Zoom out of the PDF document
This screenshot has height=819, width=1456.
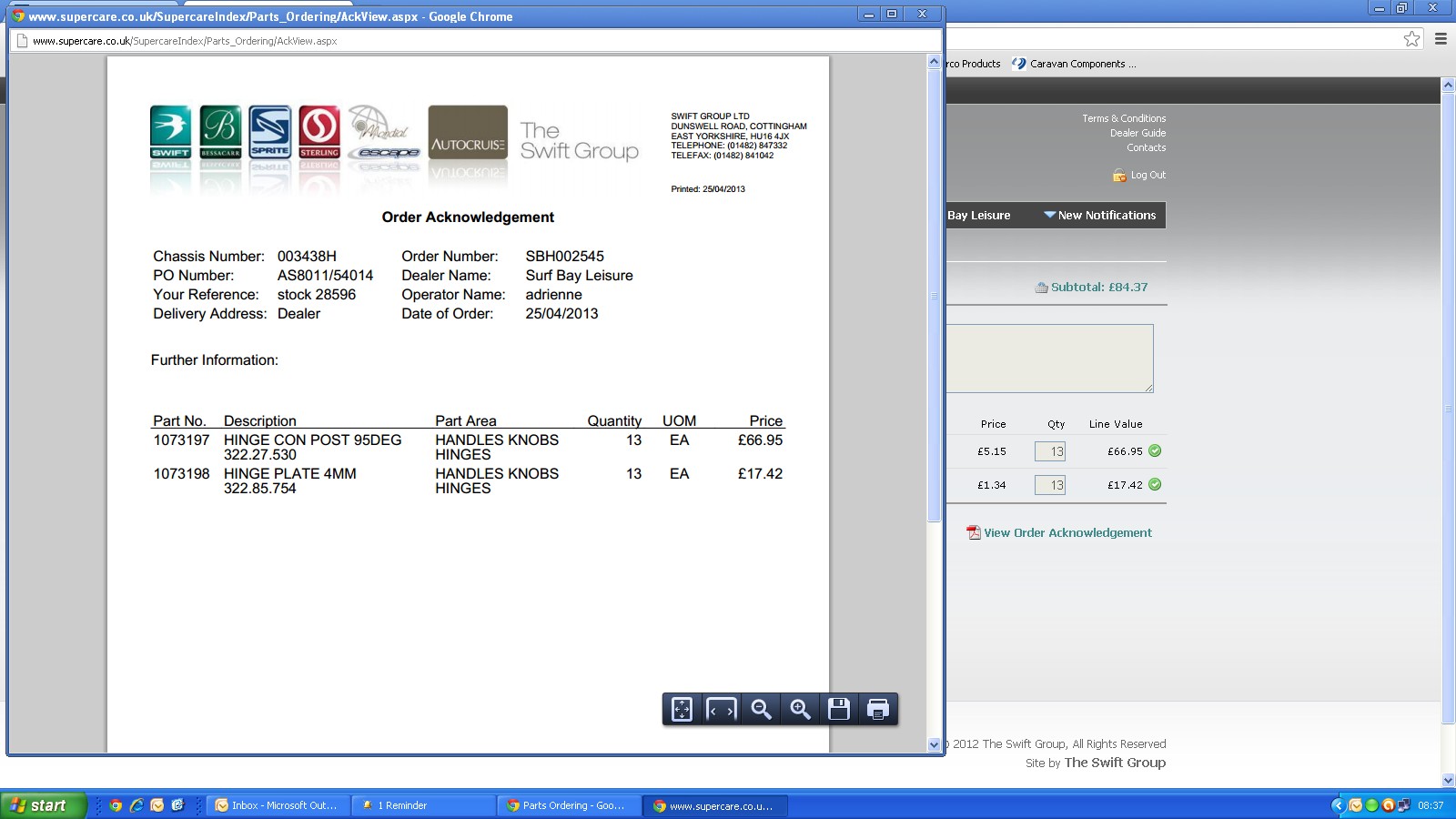click(761, 709)
